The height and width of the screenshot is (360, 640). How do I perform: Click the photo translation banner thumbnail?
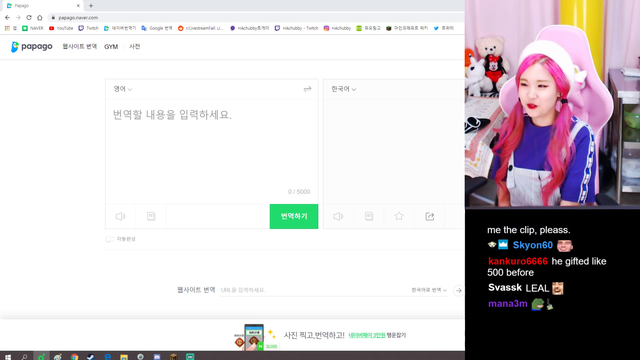pos(253,337)
